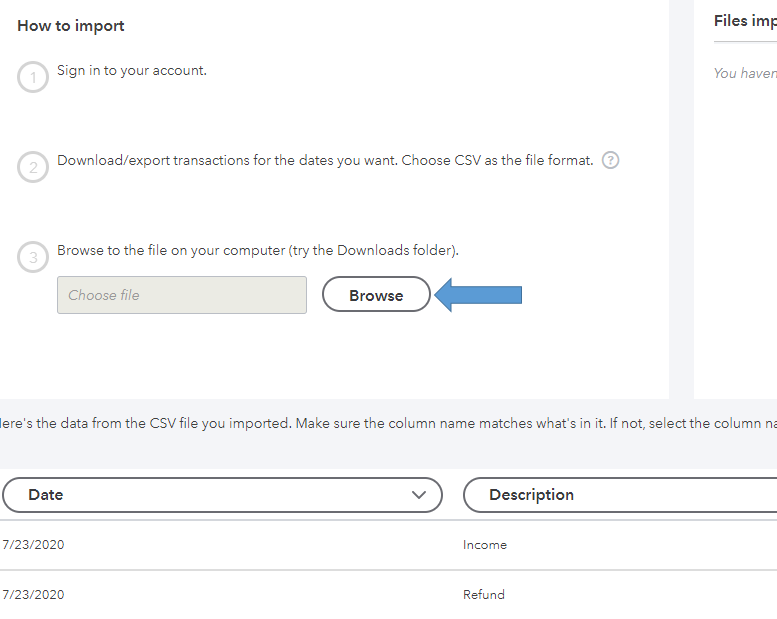Click the date in the Refund row

point(33,595)
